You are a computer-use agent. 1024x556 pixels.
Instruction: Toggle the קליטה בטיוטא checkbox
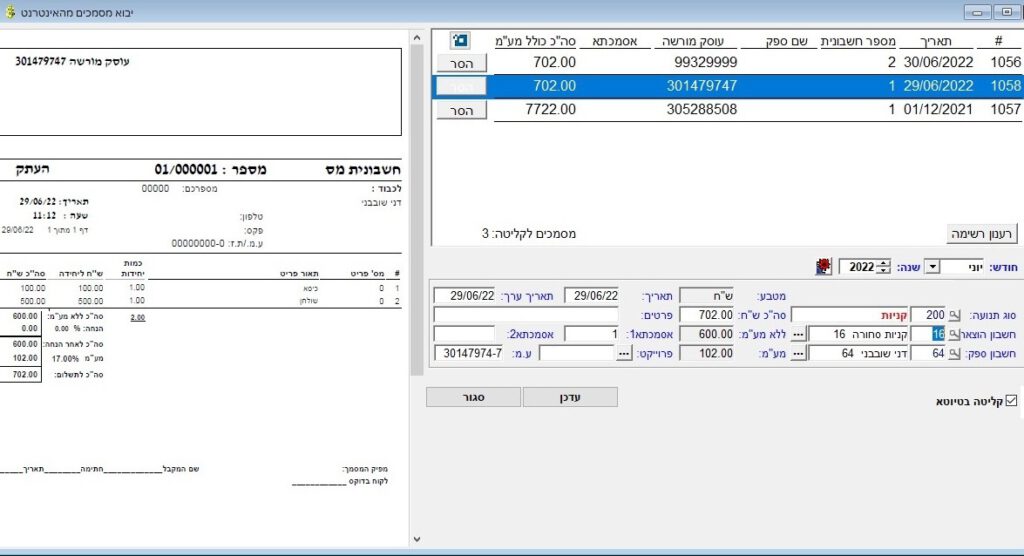point(1011,401)
